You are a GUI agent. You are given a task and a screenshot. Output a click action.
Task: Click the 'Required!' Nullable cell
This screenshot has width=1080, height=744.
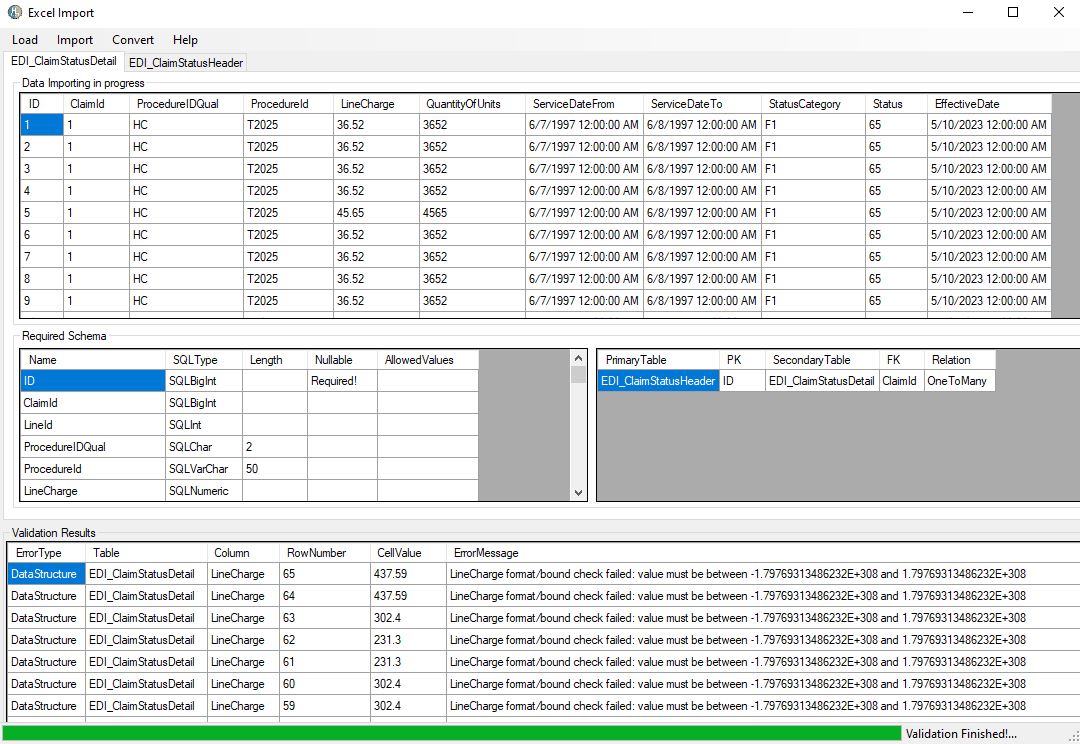[x=342, y=381]
